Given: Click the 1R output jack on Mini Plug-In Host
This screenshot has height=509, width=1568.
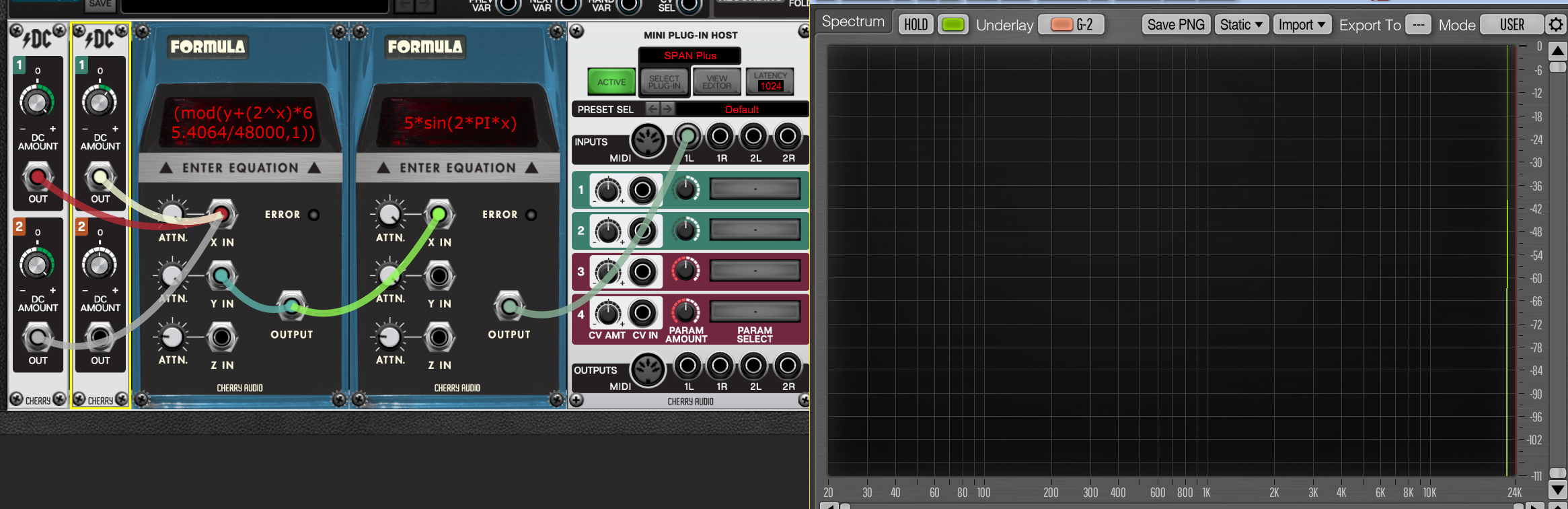Looking at the screenshot, I should [x=720, y=366].
